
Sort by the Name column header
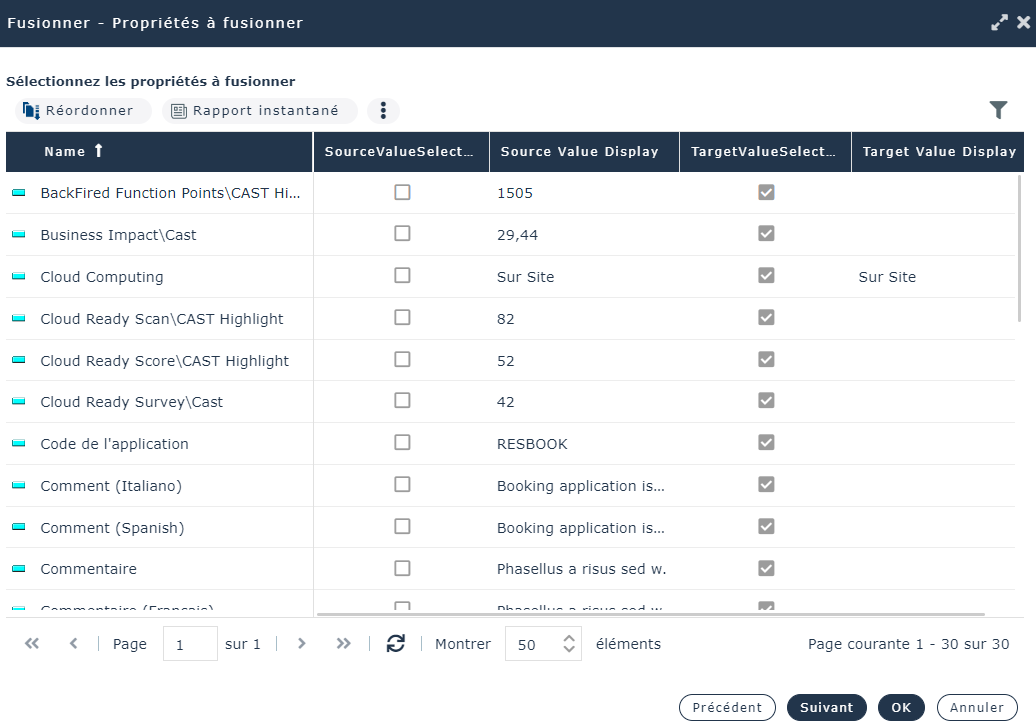(65, 152)
